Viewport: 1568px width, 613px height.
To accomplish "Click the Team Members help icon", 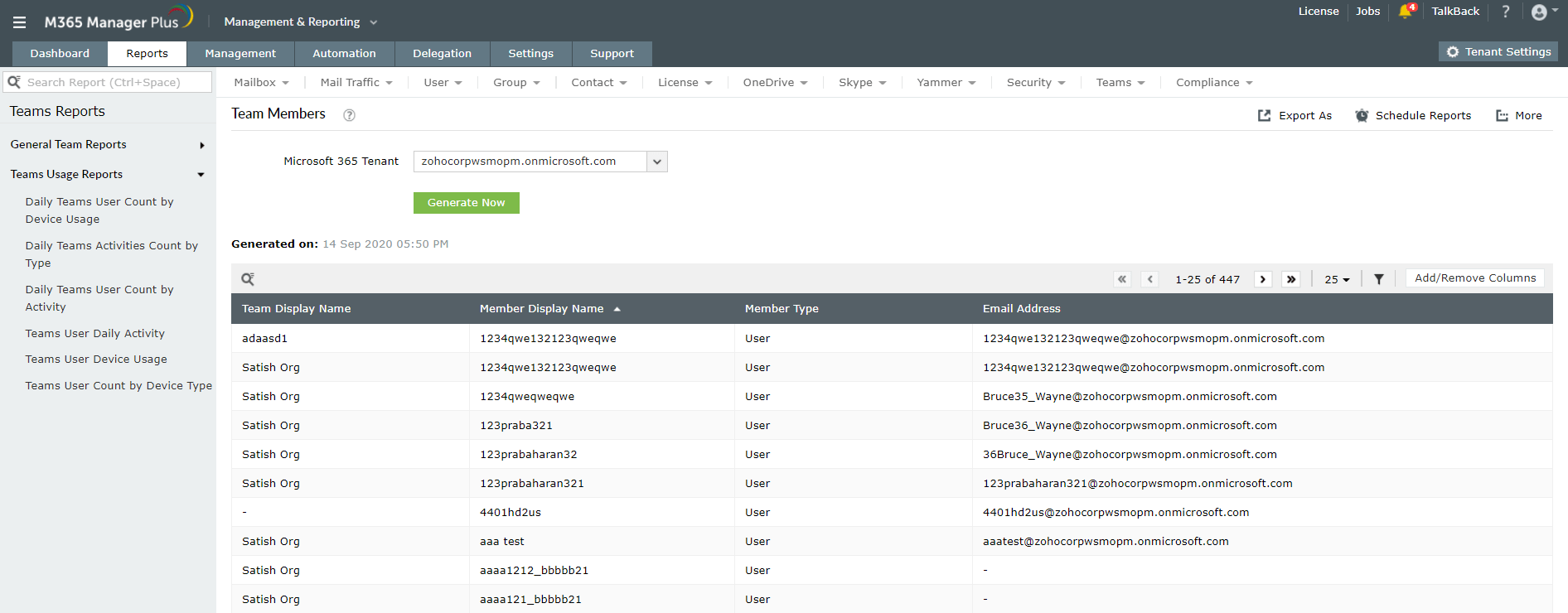I will [x=349, y=115].
